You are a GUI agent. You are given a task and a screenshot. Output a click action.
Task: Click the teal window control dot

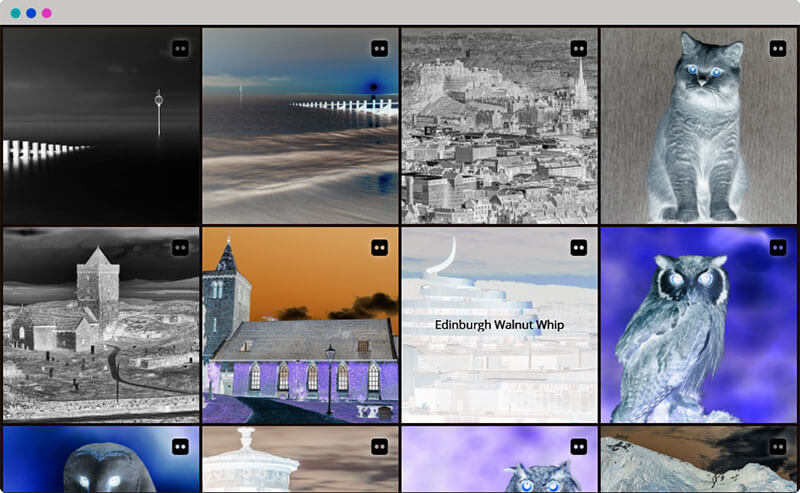click(16, 13)
